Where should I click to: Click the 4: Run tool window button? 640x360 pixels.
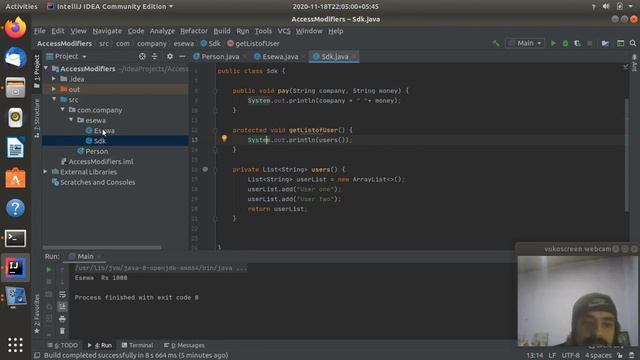point(100,345)
